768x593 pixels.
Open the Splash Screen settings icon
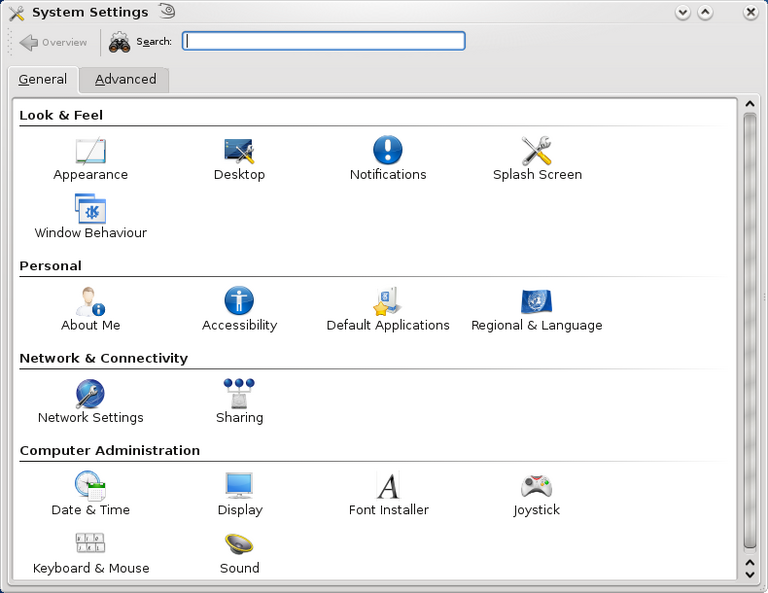537,150
